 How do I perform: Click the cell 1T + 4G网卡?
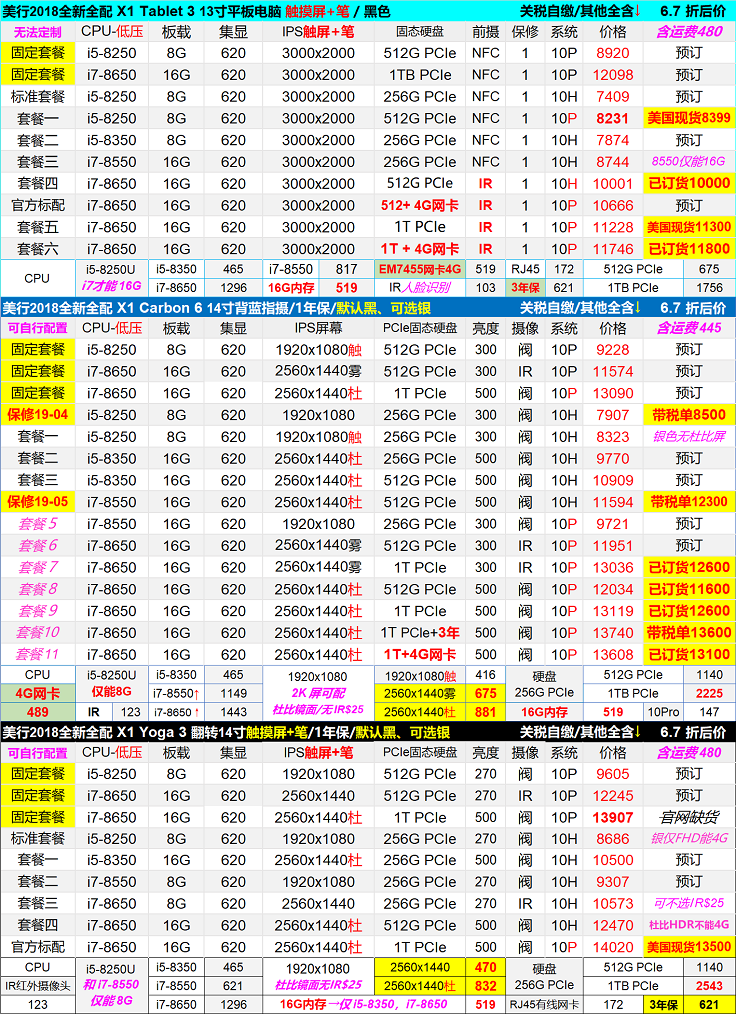pyautogui.click(x=420, y=249)
